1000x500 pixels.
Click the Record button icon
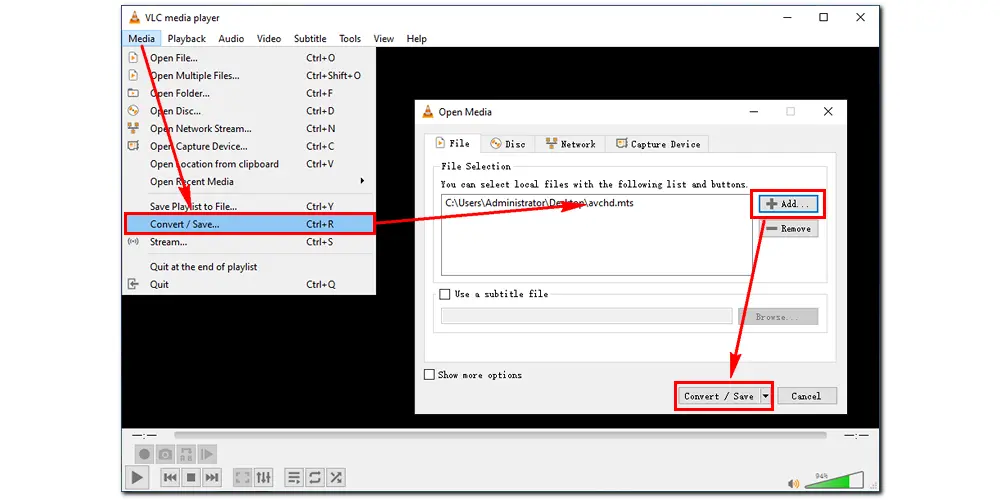point(145,454)
